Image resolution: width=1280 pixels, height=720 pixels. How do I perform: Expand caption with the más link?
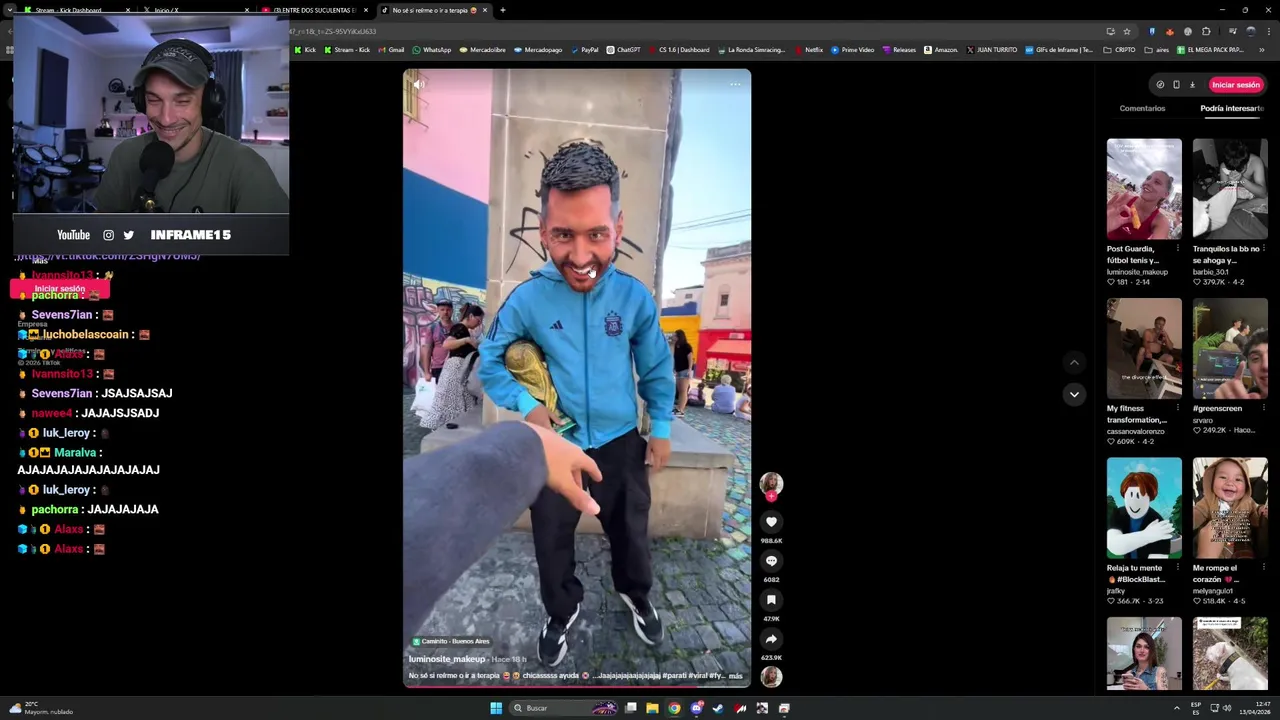(x=736, y=676)
